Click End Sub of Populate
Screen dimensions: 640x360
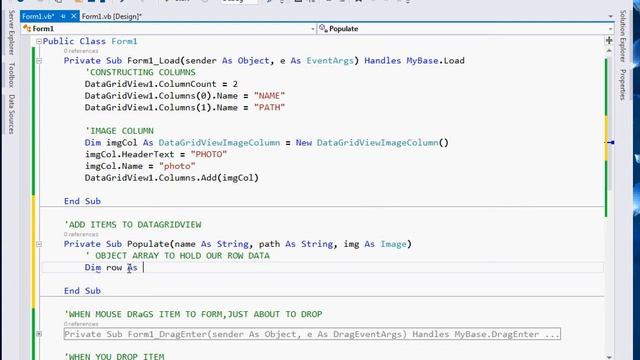(x=82, y=291)
